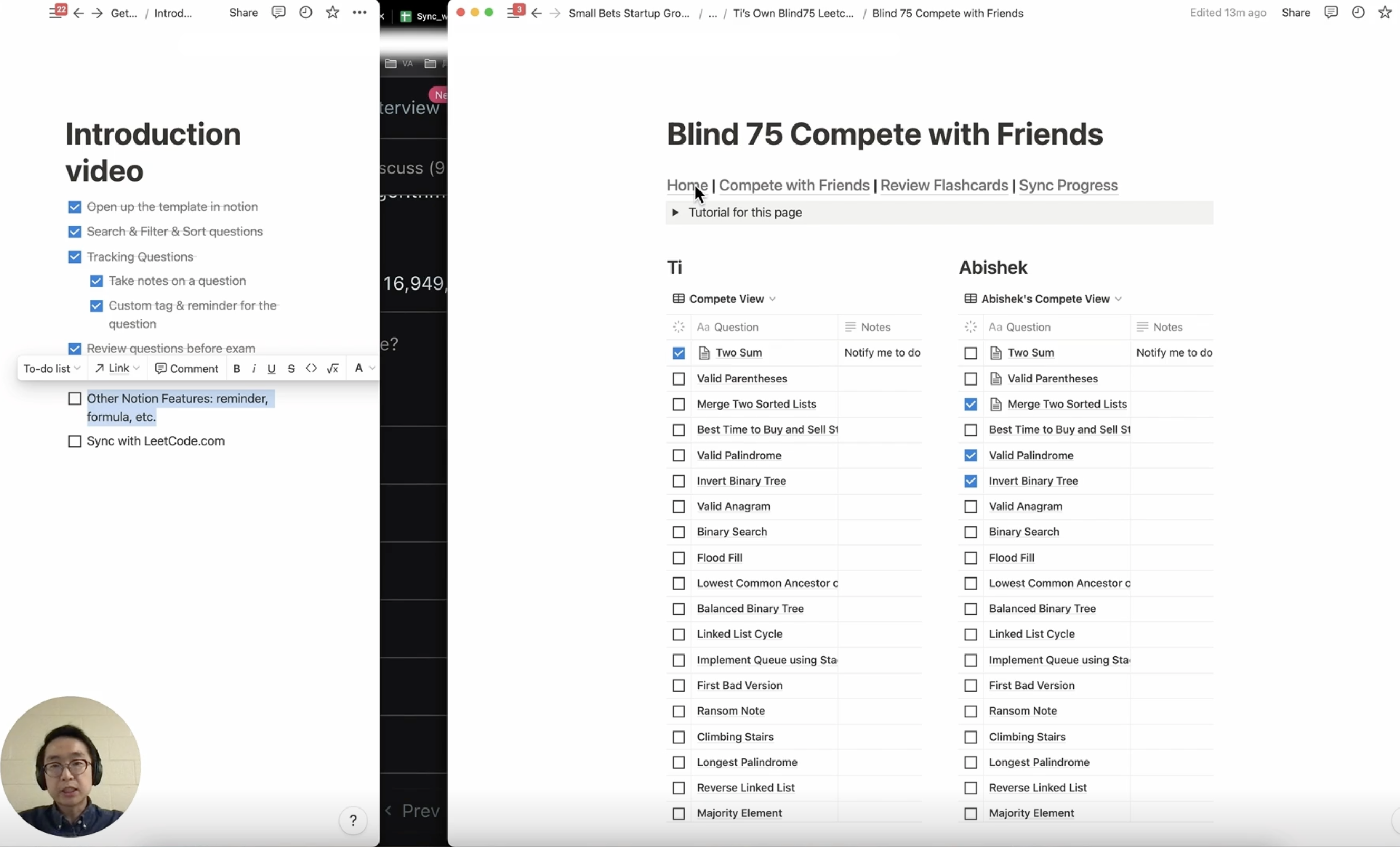This screenshot has width=1400, height=847.
Task: Click the Small Bets Startup breadcrumb
Action: pyautogui.click(x=629, y=13)
